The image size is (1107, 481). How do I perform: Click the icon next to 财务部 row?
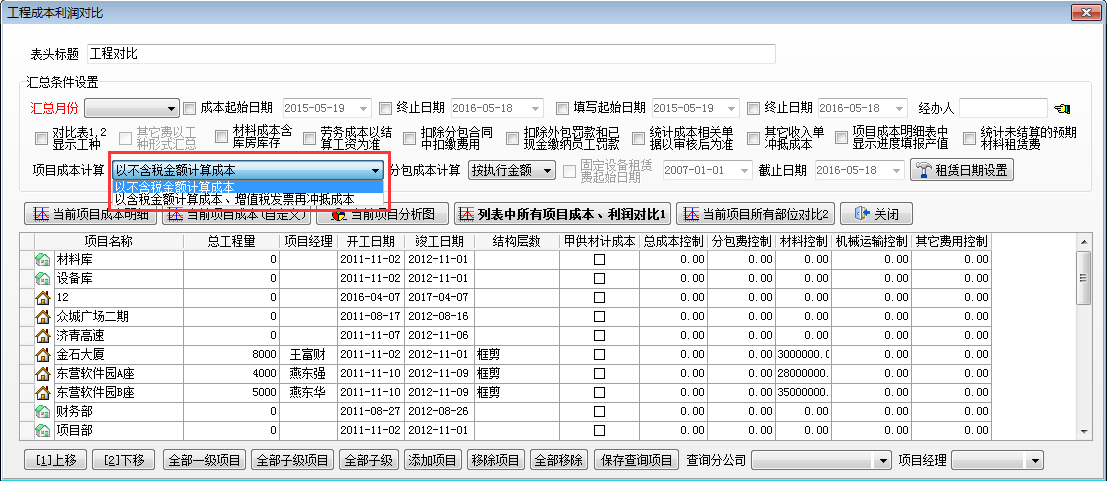(x=43, y=411)
